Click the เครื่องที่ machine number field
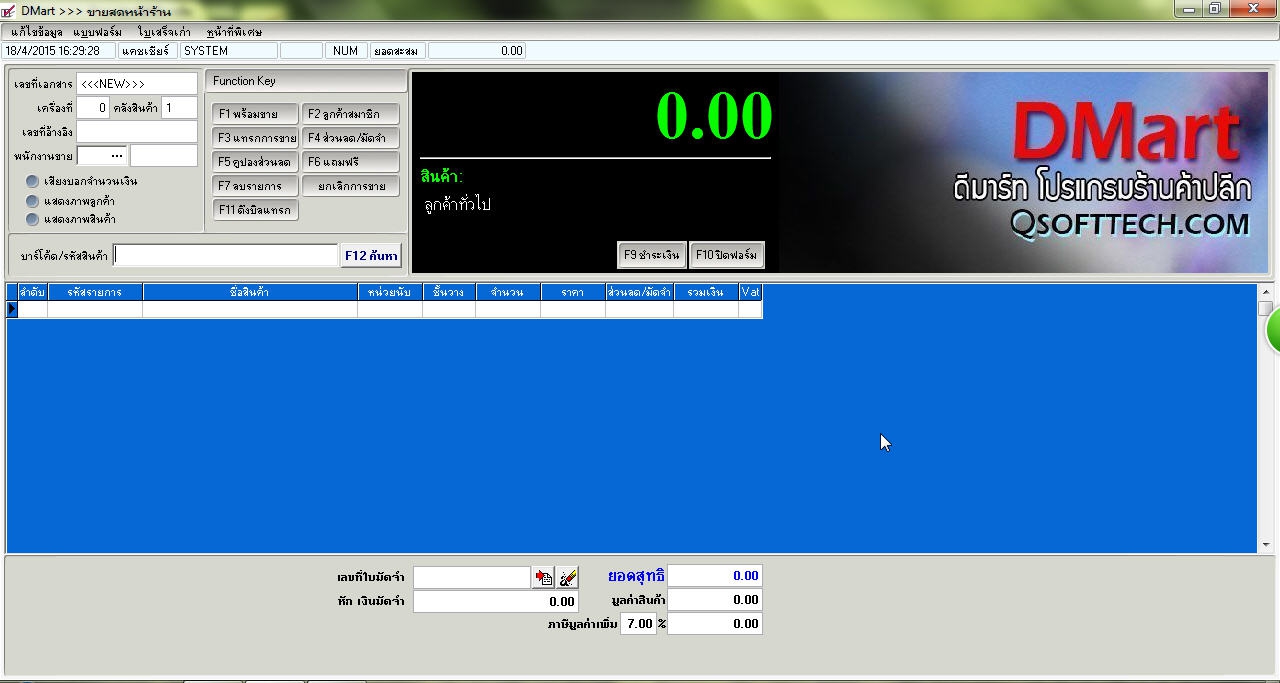The width and height of the screenshot is (1280, 683). (92, 108)
